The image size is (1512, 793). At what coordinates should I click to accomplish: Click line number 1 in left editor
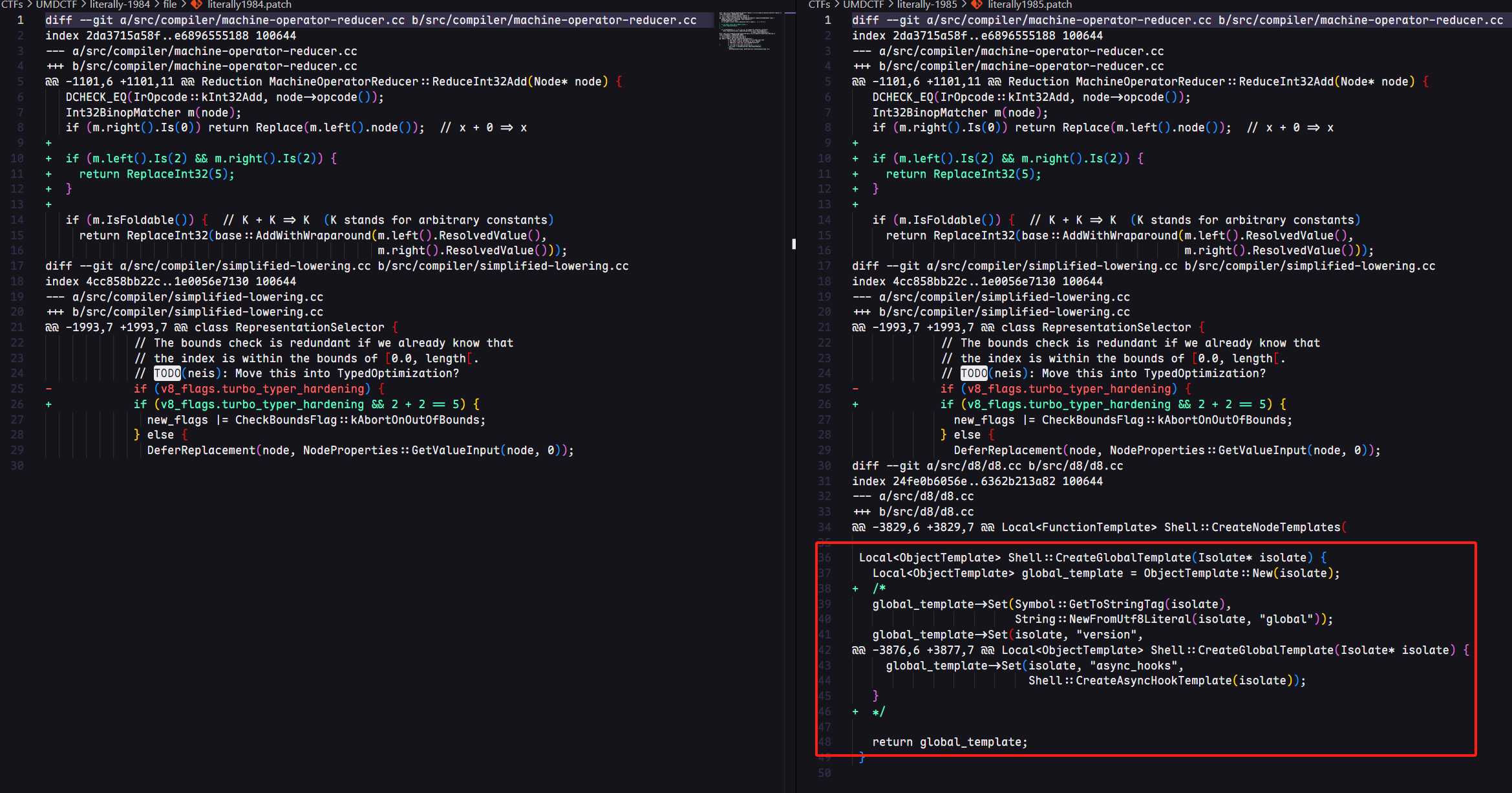20,20
